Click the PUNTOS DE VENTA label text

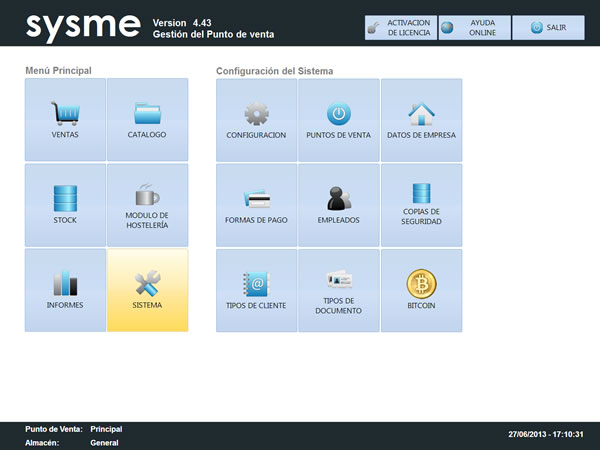(339, 135)
